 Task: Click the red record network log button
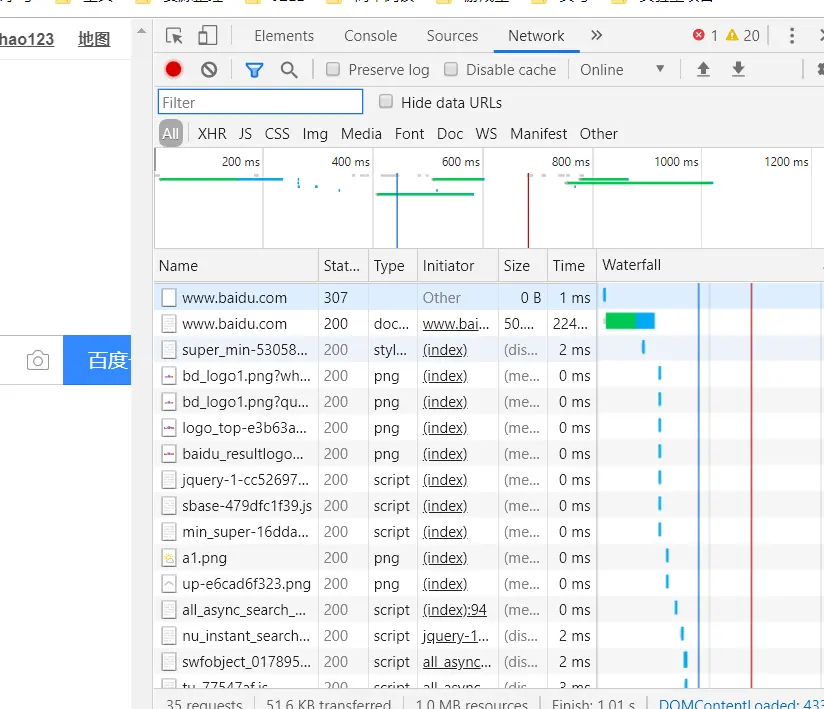(173, 69)
